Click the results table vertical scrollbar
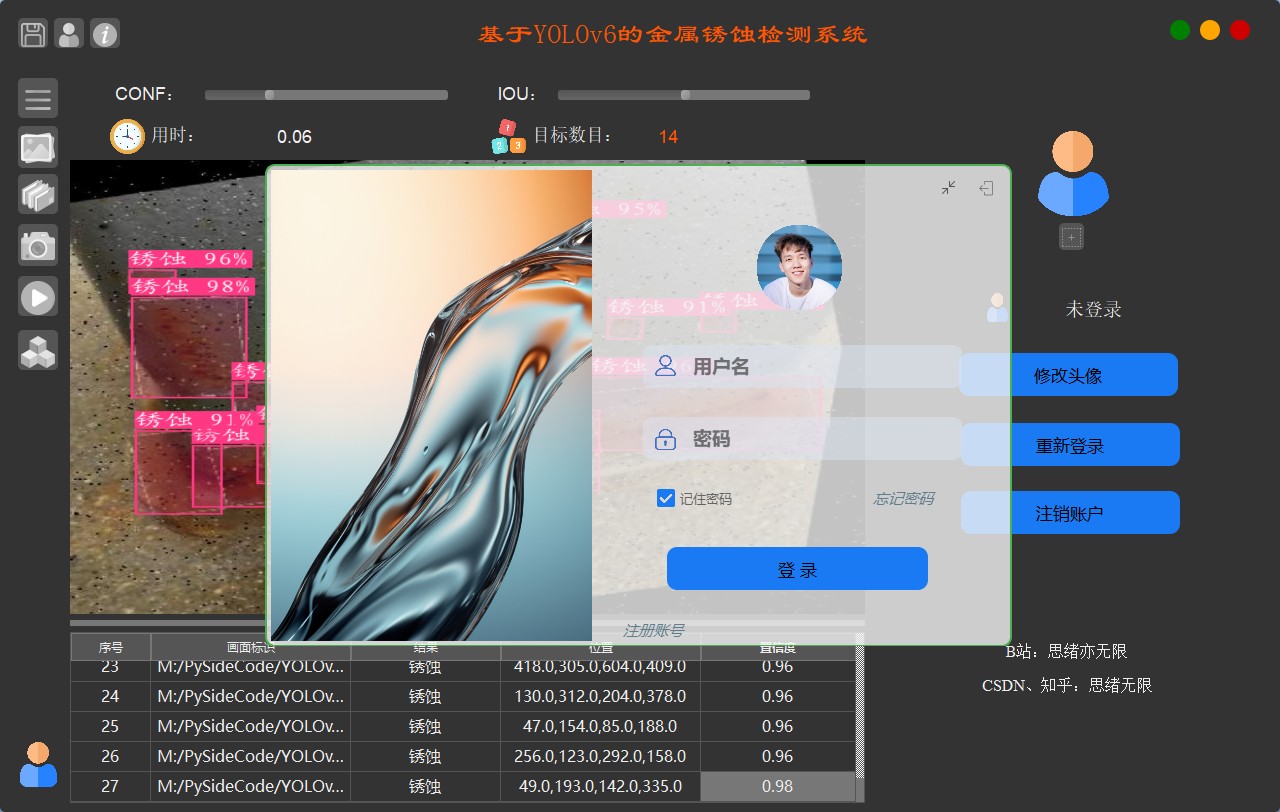The height and width of the screenshot is (812, 1280). (860, 717)
